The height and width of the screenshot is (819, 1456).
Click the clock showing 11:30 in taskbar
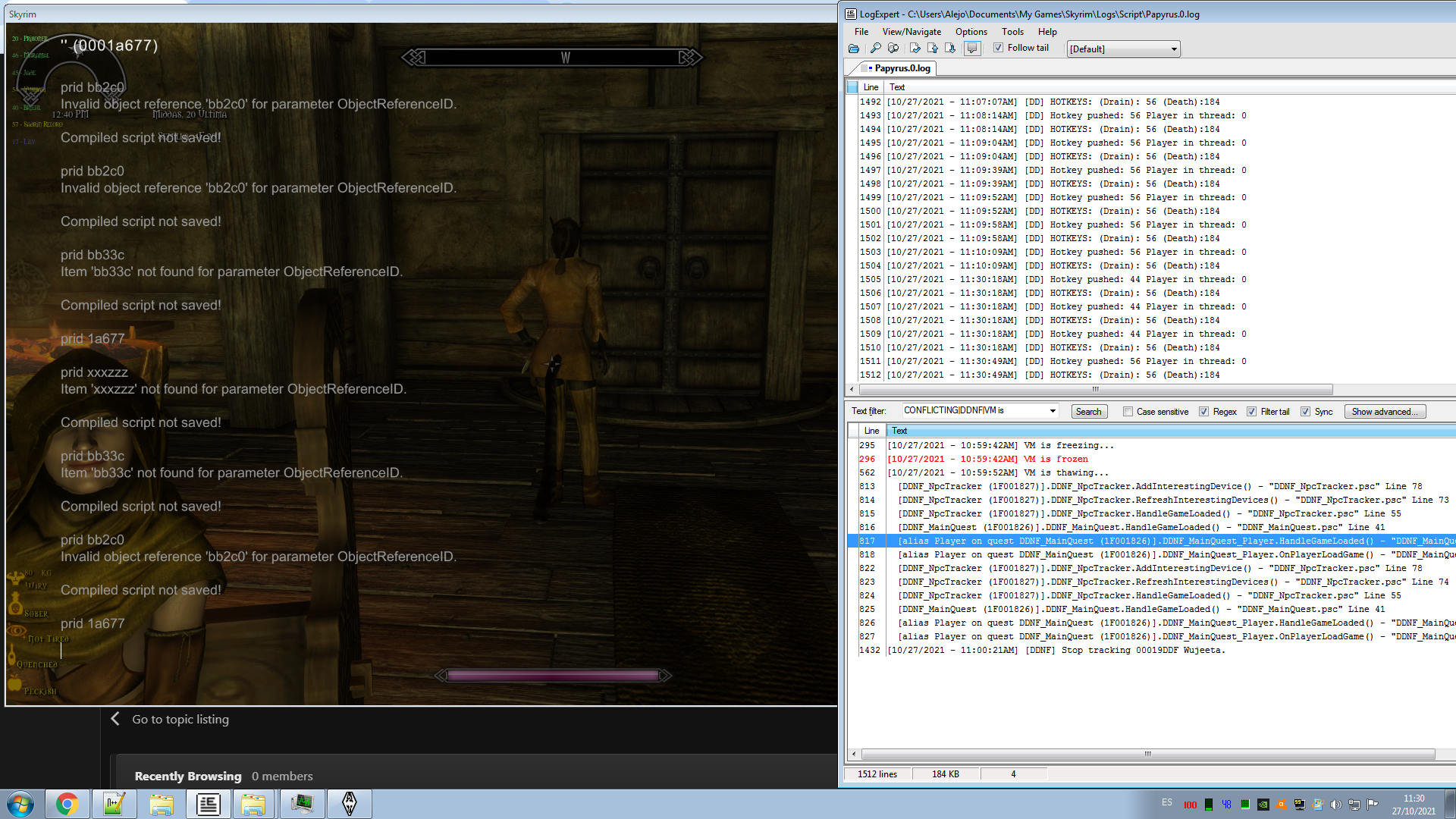click(x=1414, y=804)
